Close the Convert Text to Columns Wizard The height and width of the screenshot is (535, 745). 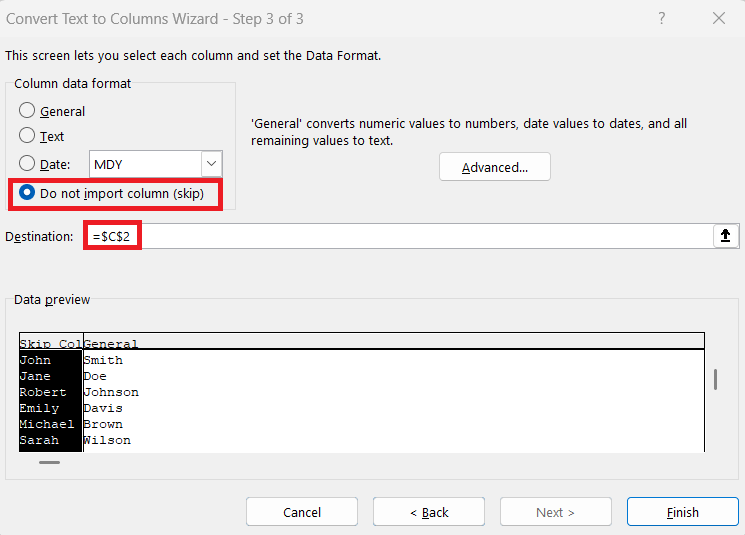(719, 19)
